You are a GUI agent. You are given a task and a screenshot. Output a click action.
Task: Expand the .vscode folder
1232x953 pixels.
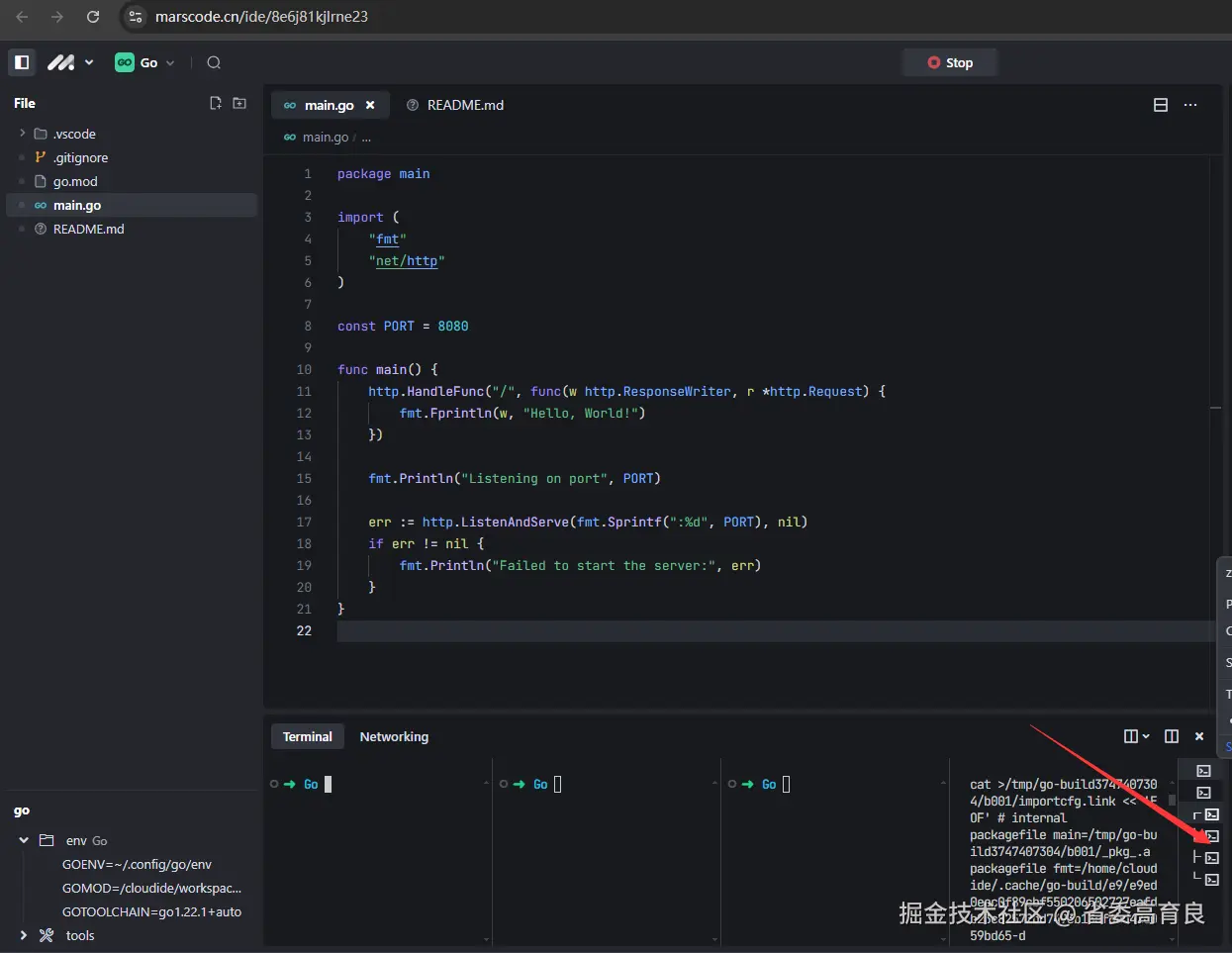coord(23,134)
